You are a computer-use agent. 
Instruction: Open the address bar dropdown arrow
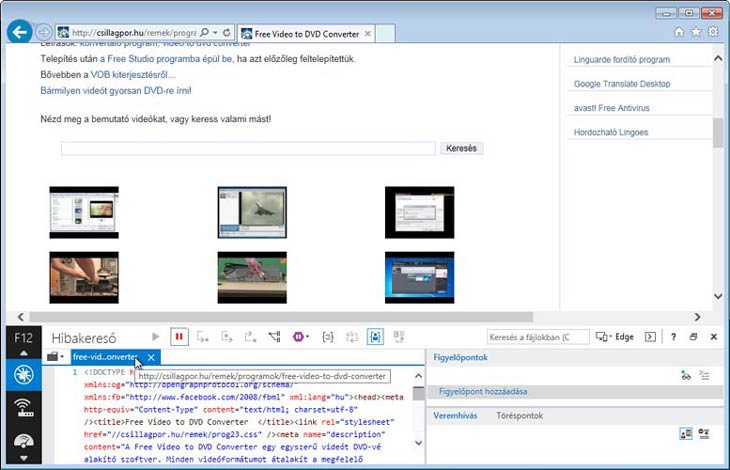[x=215, y=33]
